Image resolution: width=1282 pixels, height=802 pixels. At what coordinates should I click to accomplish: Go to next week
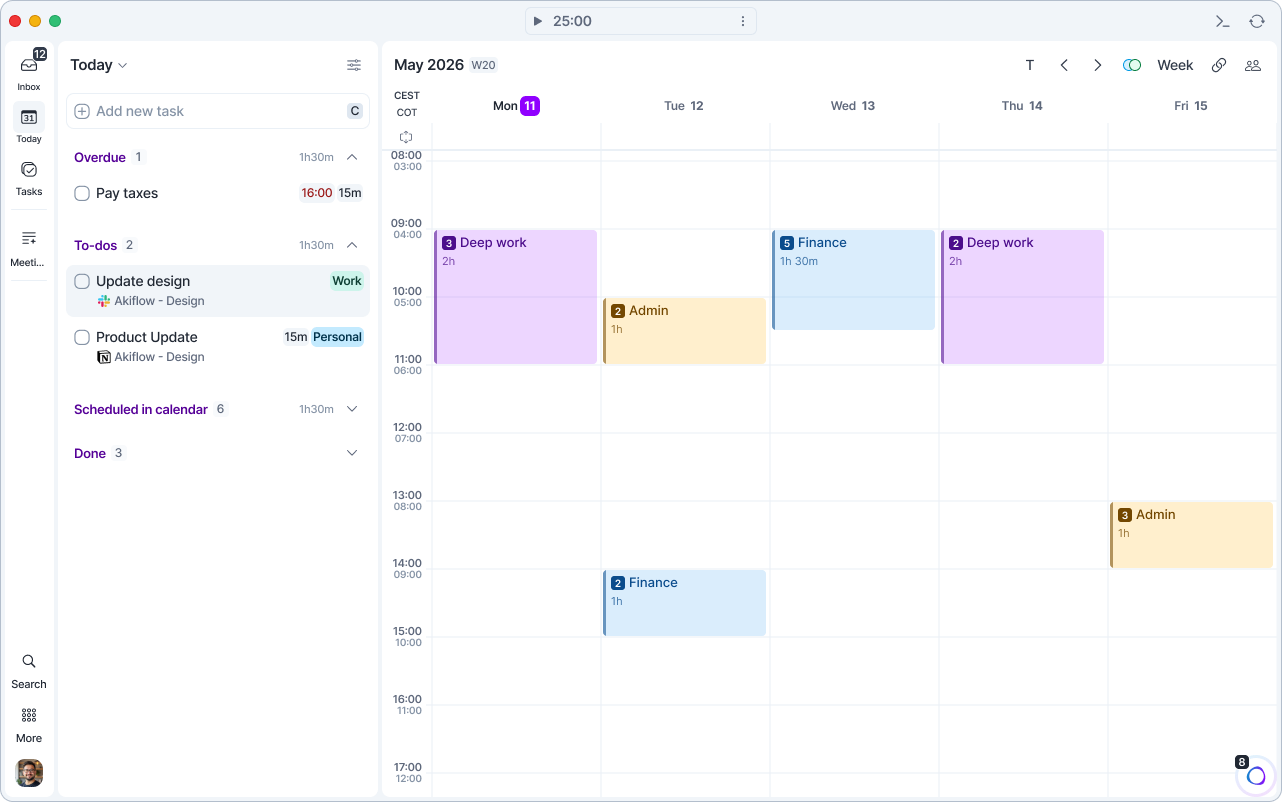(x=1097, y=65)
